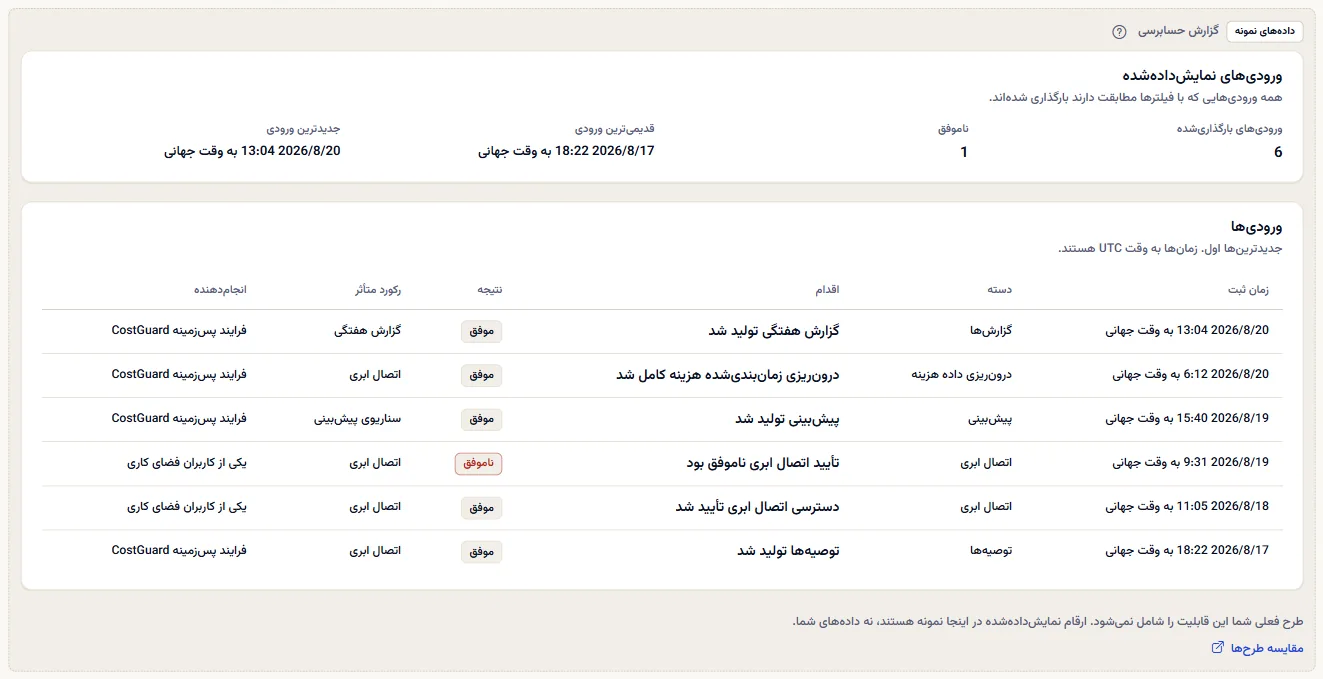Click the انجام‌دهنده column header

[x=220, y=290]
